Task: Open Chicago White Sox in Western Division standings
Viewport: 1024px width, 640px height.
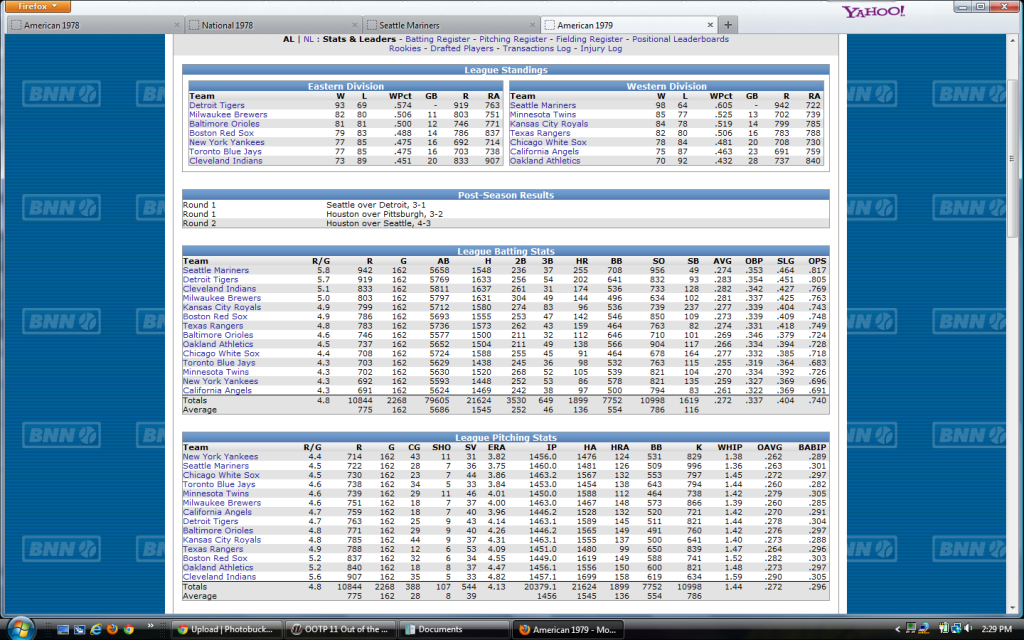Action: click(548, 142)
